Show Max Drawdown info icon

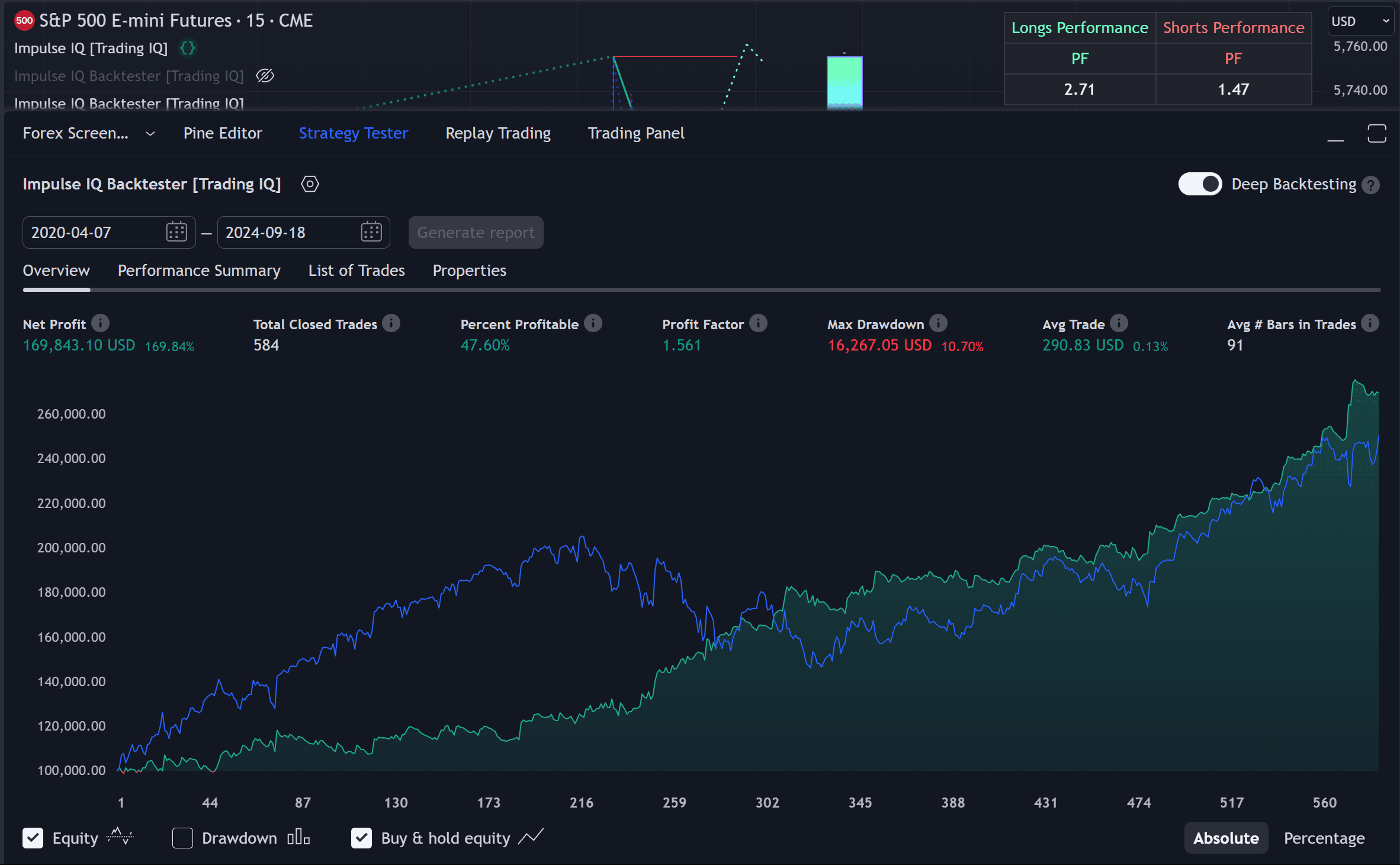click(938, 323)
